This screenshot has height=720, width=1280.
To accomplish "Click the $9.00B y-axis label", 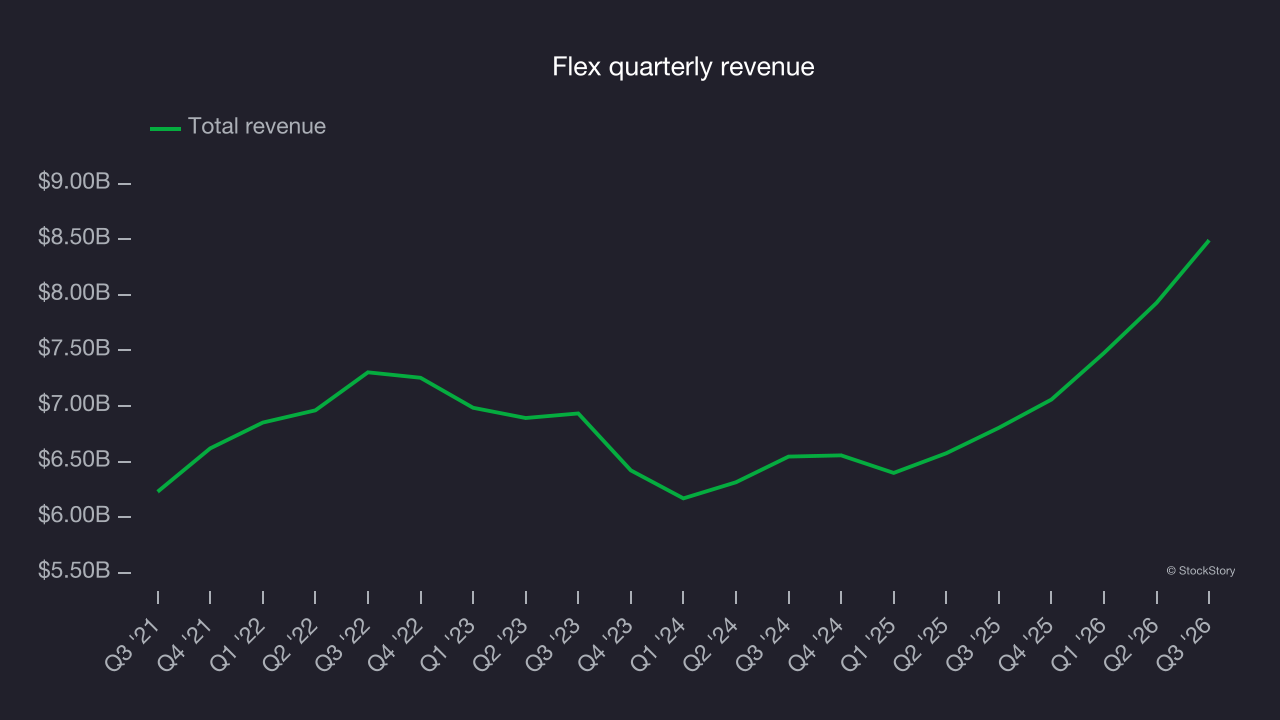I will pos(74,182).
